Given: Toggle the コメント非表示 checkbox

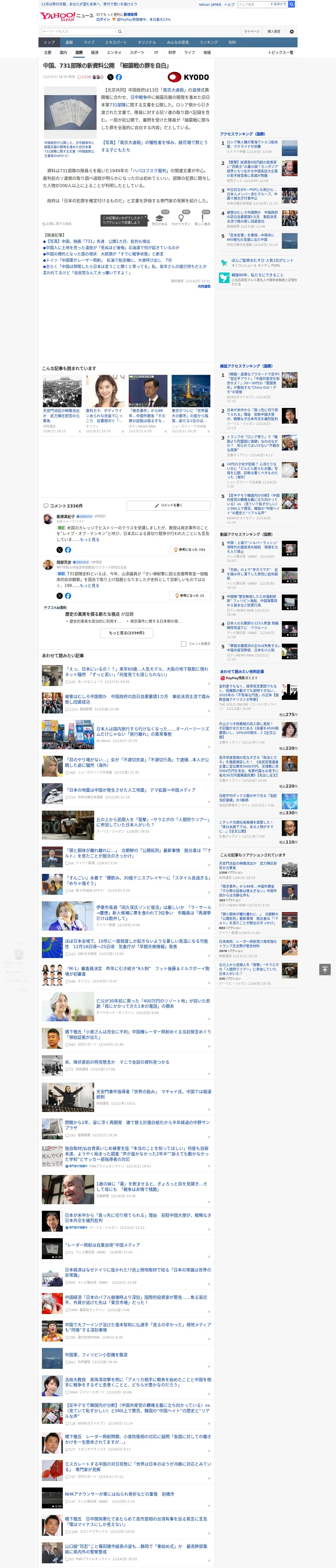Looking at the screenshot, I should (x=183, y=643).
